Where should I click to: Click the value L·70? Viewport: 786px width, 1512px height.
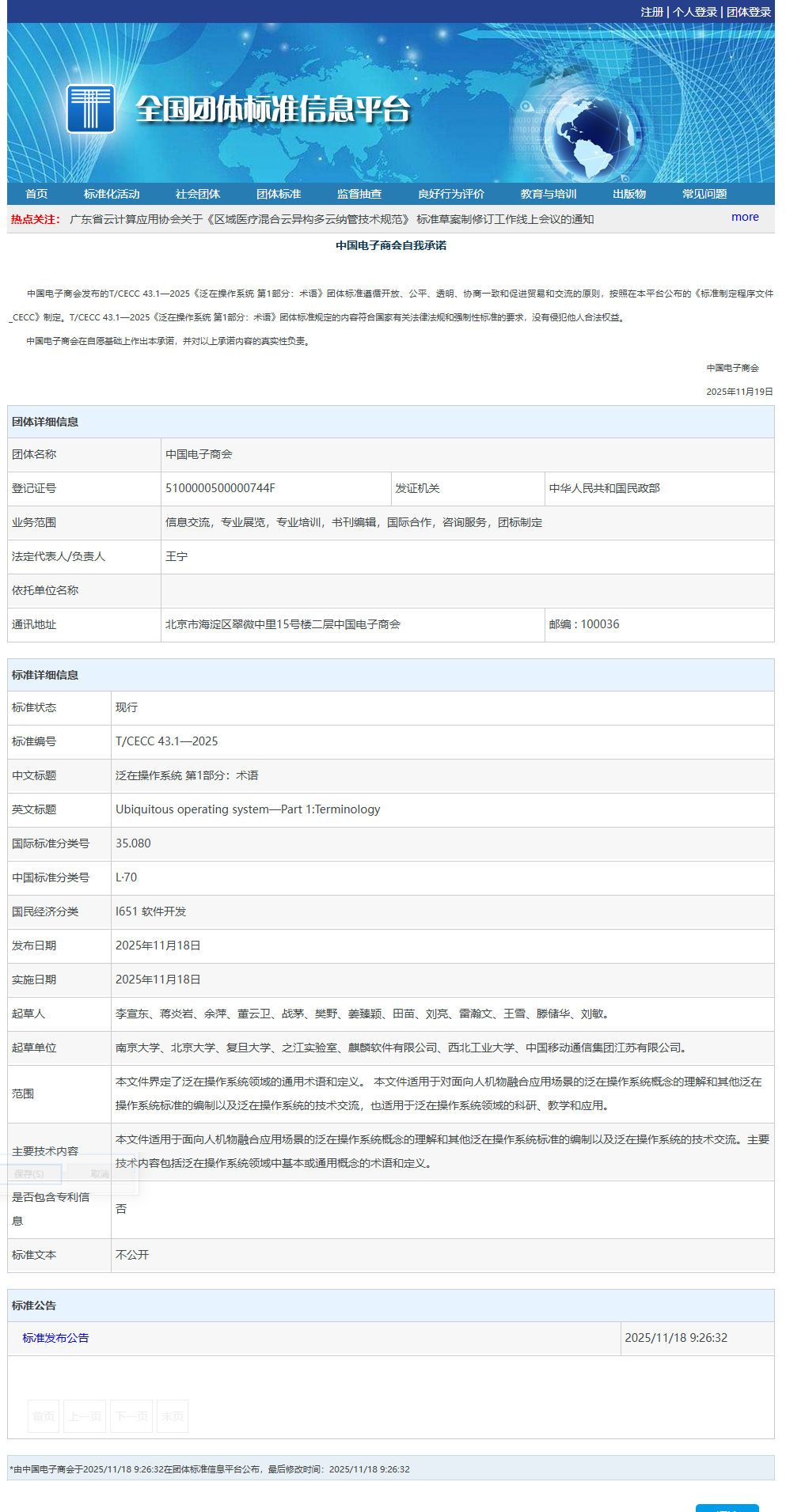(x=126, y=877)
